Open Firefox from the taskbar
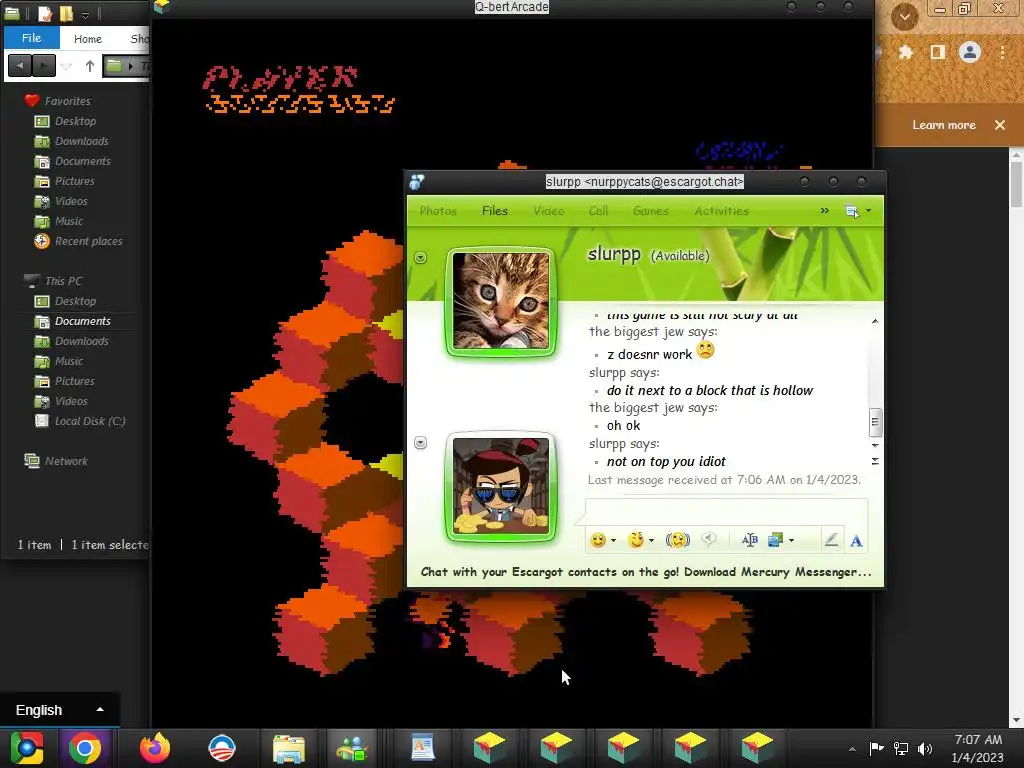Screen dimensions: 1024x768 click(155, 748)
